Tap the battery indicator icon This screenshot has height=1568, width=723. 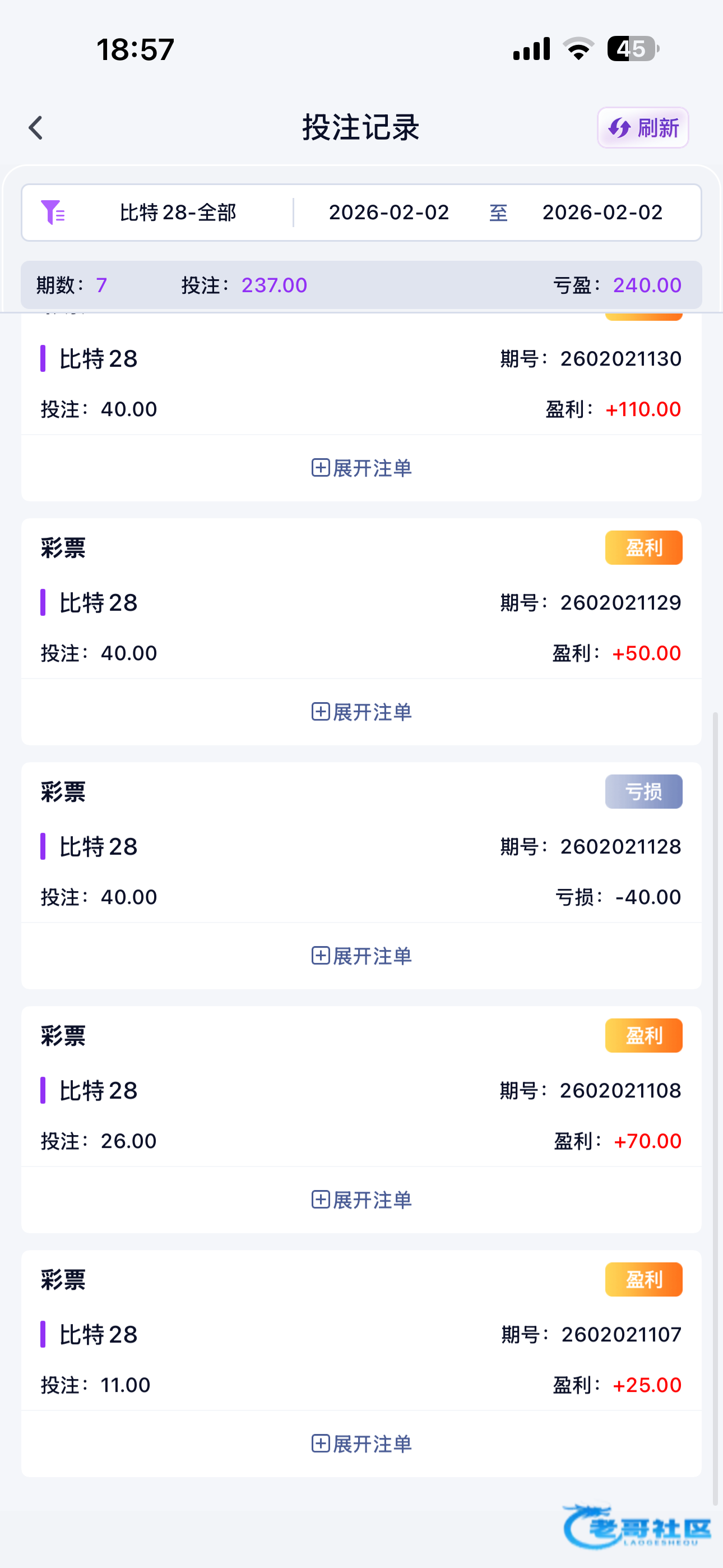coord(632,49)
